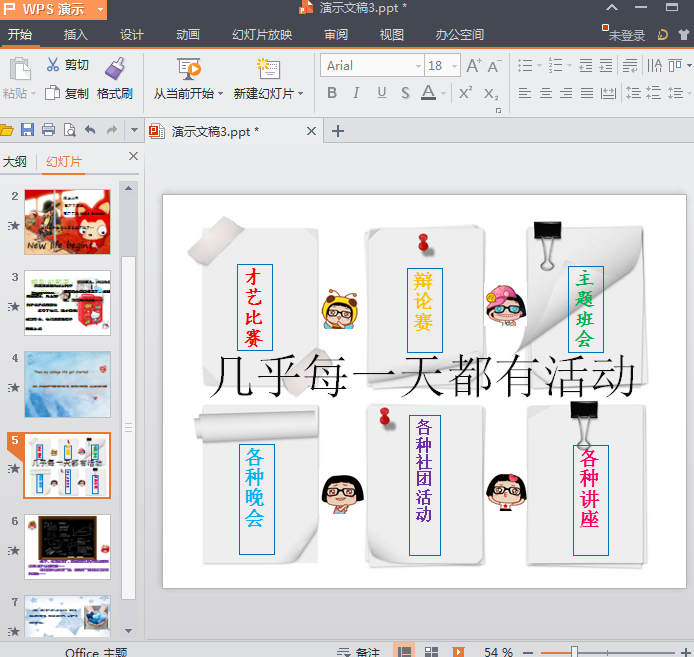Open the Arial font name dropdown
Screen dimensions: 694x657
click(x=418, y=66)
